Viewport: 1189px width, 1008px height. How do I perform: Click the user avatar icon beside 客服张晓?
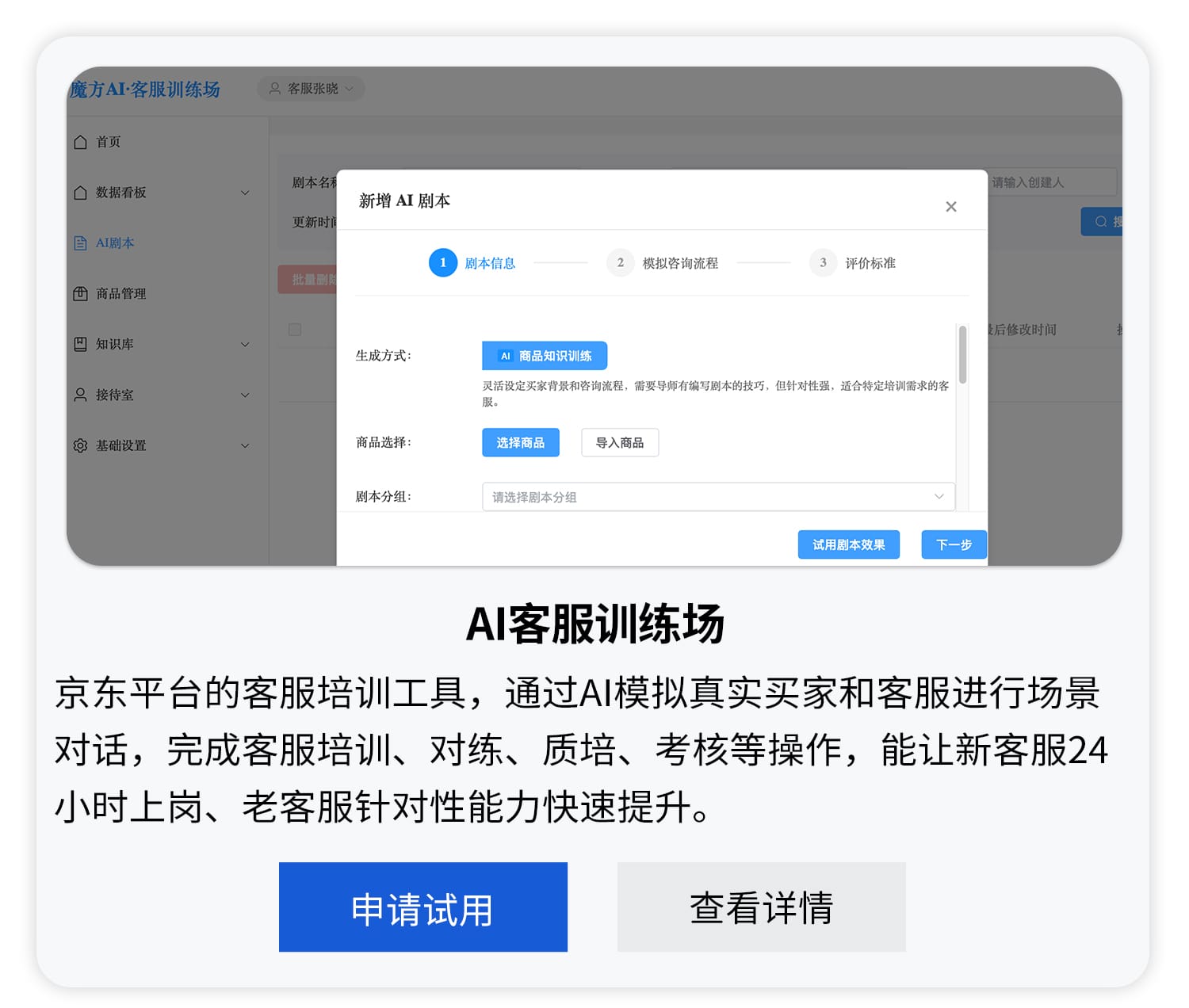point(275,89)
